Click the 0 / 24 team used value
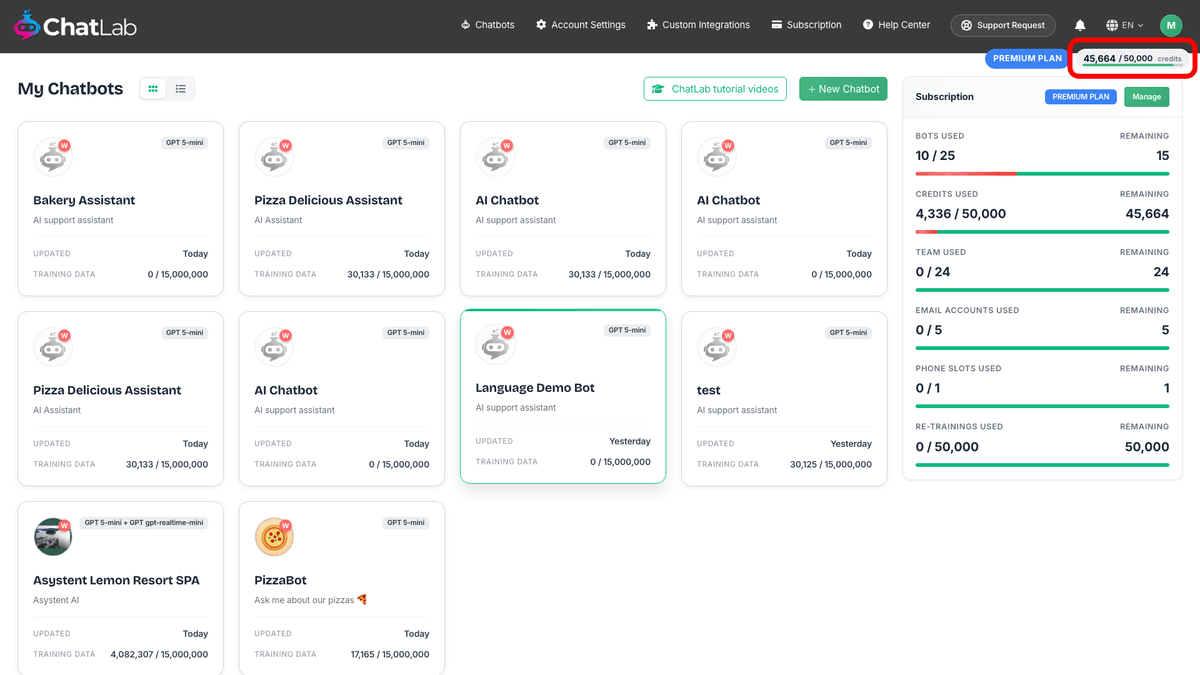 pyautogui.click(x=933, y=272)
